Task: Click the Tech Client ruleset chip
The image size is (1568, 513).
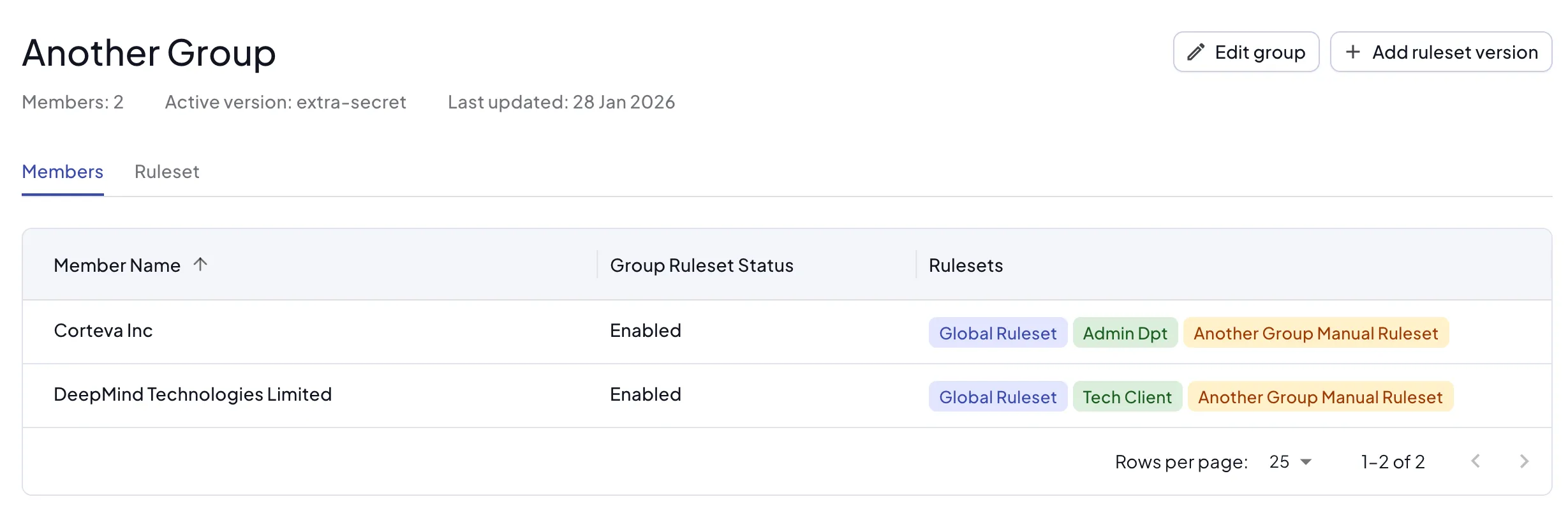Action: click(1127, 397)
